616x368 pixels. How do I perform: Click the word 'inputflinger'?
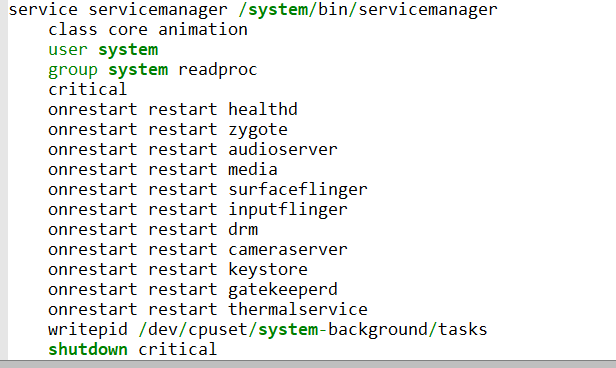(x=288, y=210)
